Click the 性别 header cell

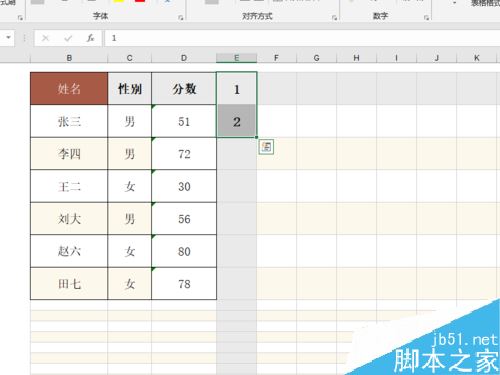tap(130, 89)
